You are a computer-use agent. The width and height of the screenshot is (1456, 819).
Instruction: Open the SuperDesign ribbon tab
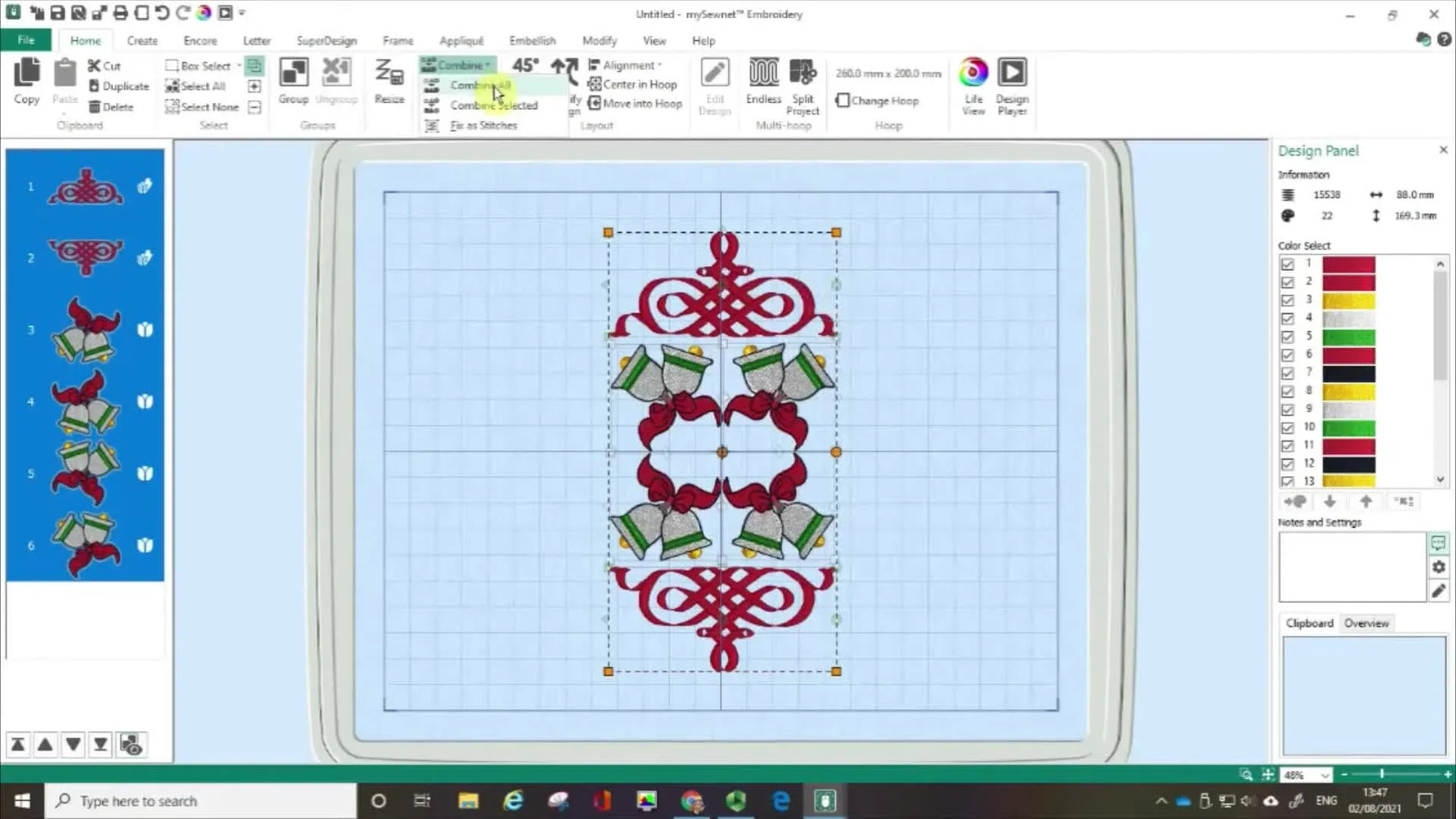click(x=326, y=40)
